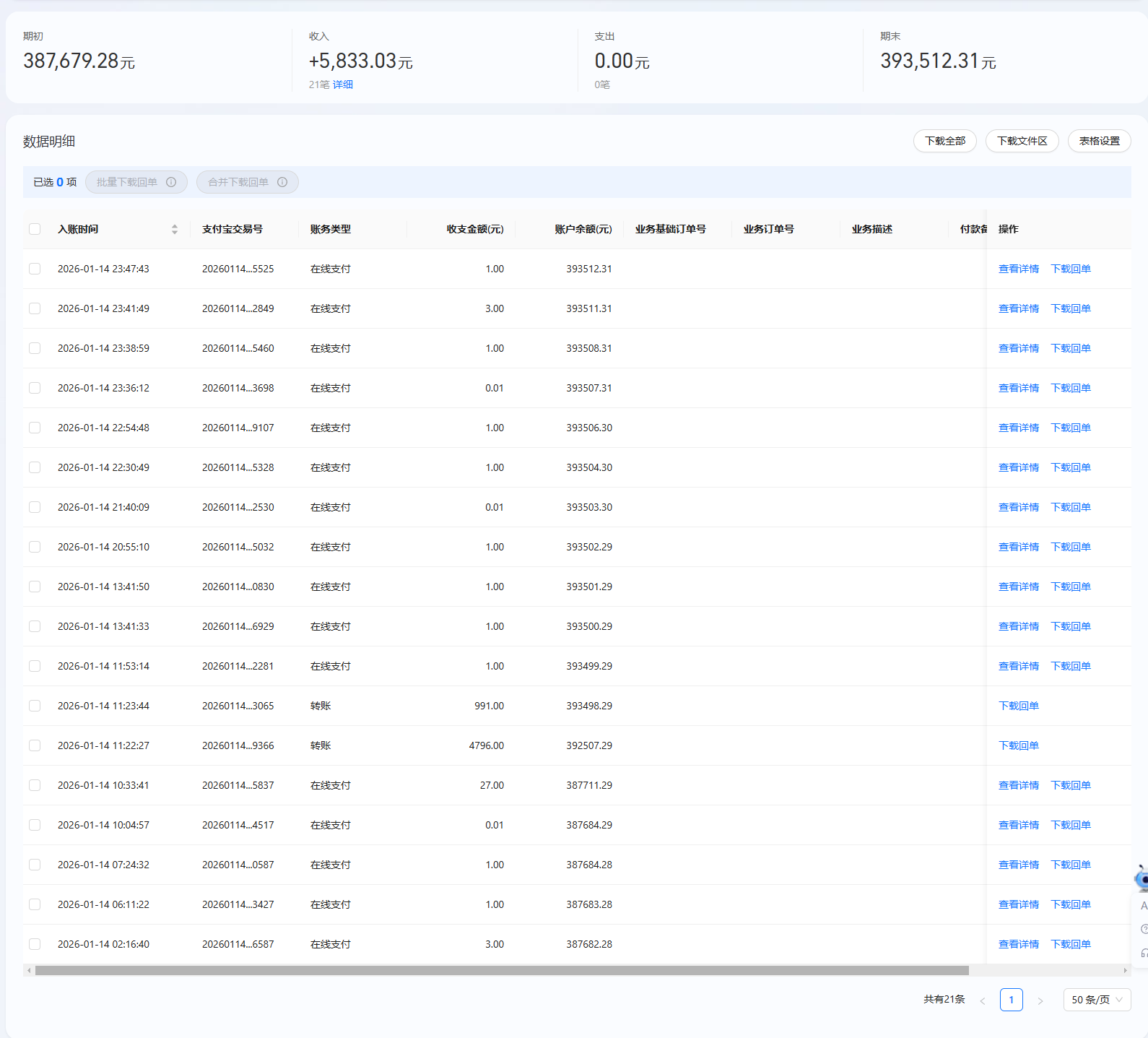This screenshot has height=1038, width=1148.
Task: Sort table by 入账时间 column
Action: (x=174, y=229)
